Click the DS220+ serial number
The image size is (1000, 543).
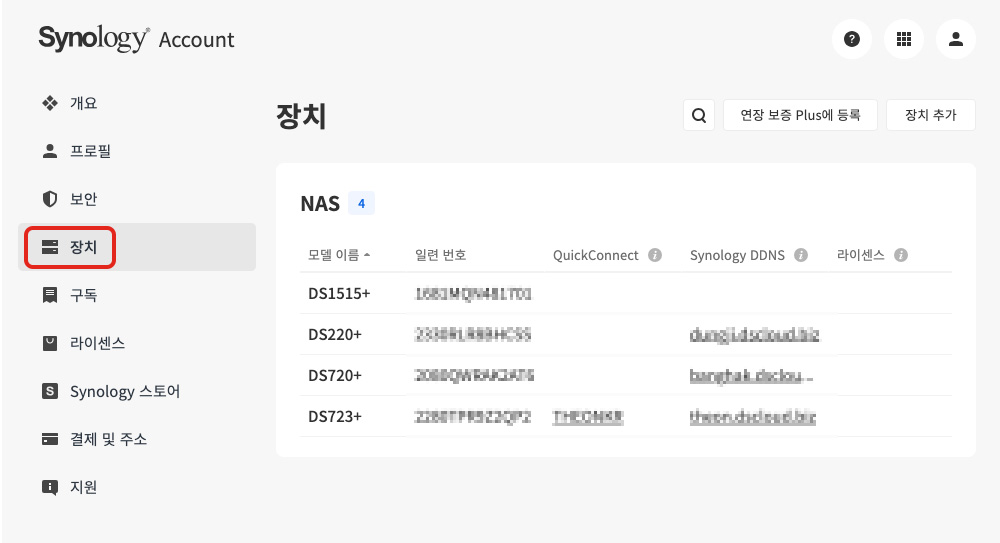tap(473, 334)
